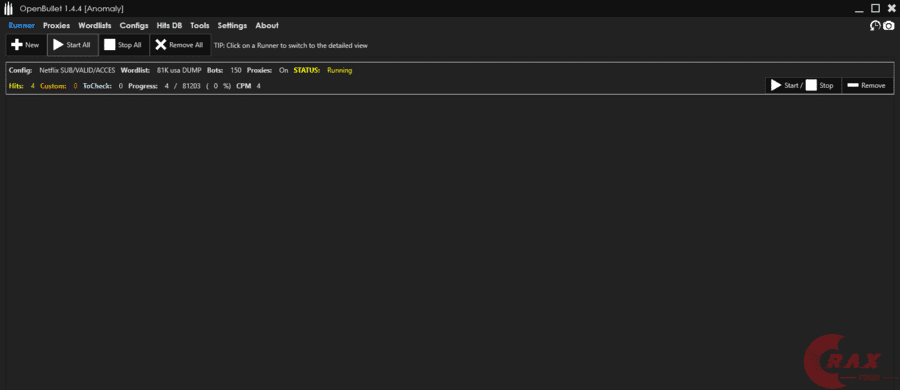Viewport: 900px width, 390px height.
Task: Switch to the Proxies tab
Action: [56, 26]
